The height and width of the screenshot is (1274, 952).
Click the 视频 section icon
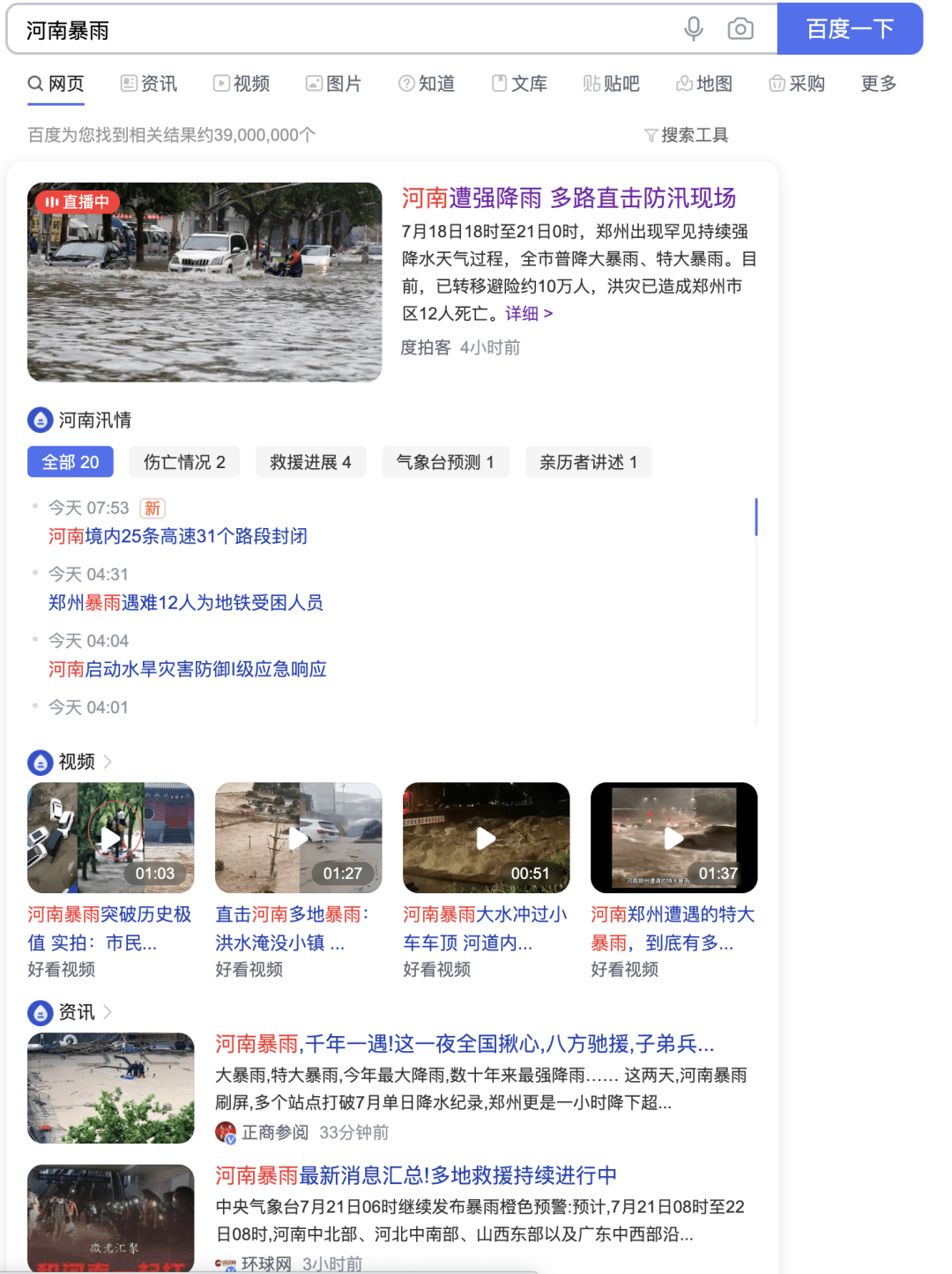41,762
